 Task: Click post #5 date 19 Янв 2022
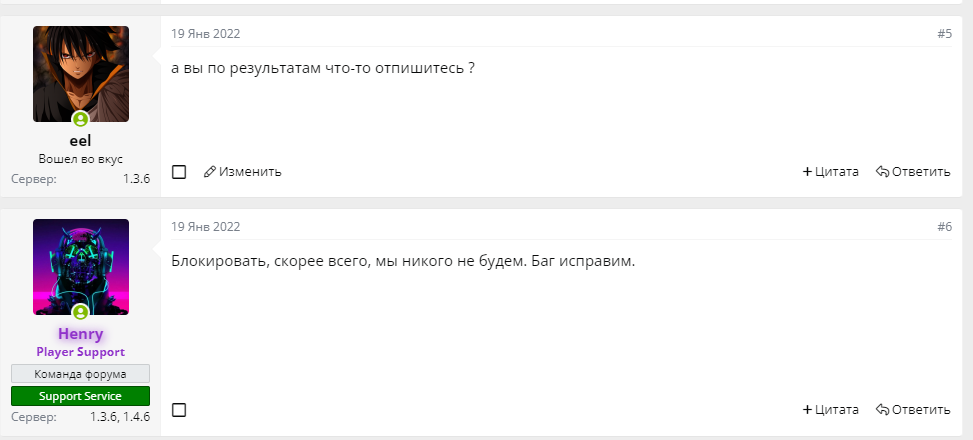(206, 34)
